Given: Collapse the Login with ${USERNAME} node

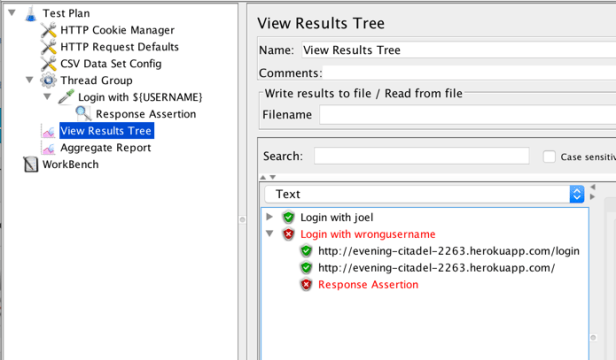Looking at the screenshot, I should coord(47,96).
